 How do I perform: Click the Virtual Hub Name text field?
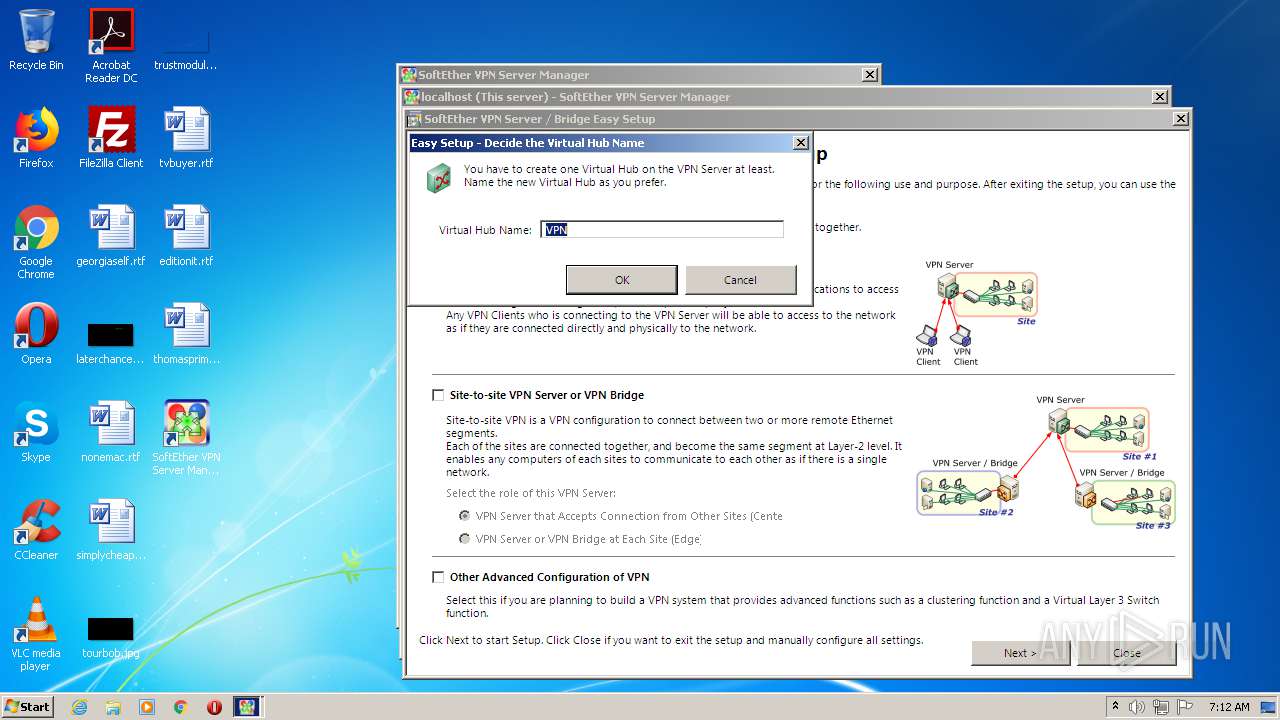(x=662, y=230)
